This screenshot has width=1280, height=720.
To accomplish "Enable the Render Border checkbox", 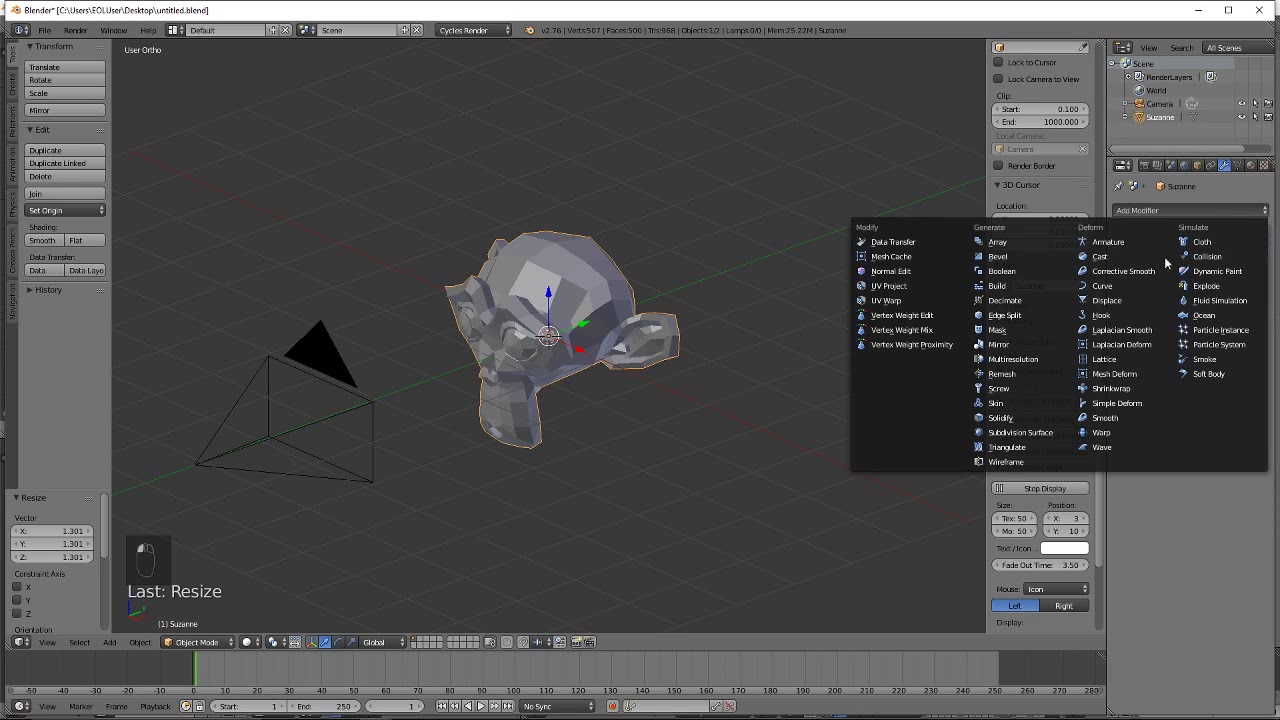I will tap(998, 166).
